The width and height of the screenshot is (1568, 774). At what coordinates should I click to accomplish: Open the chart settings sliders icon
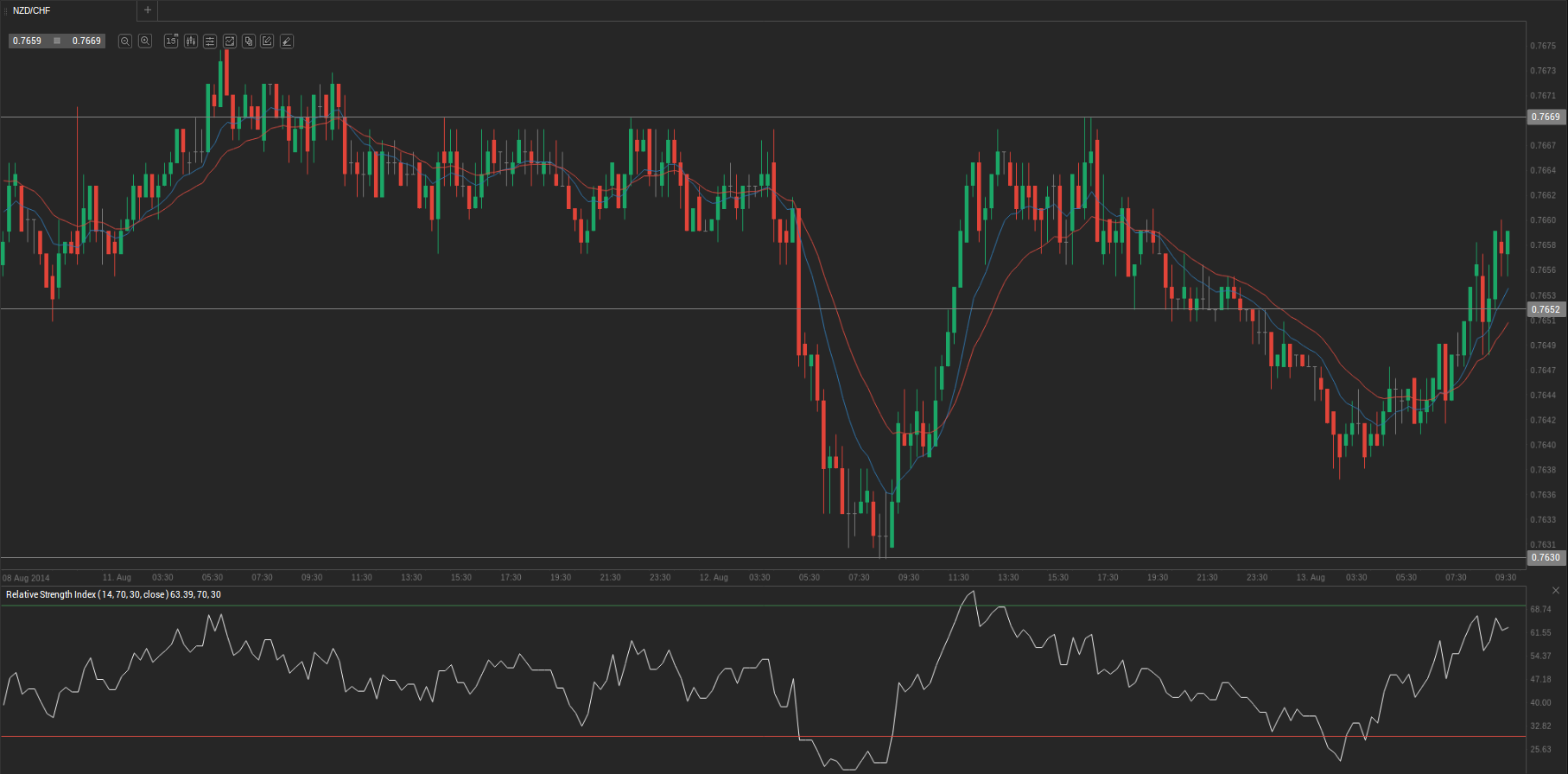[x=210, y=41]
